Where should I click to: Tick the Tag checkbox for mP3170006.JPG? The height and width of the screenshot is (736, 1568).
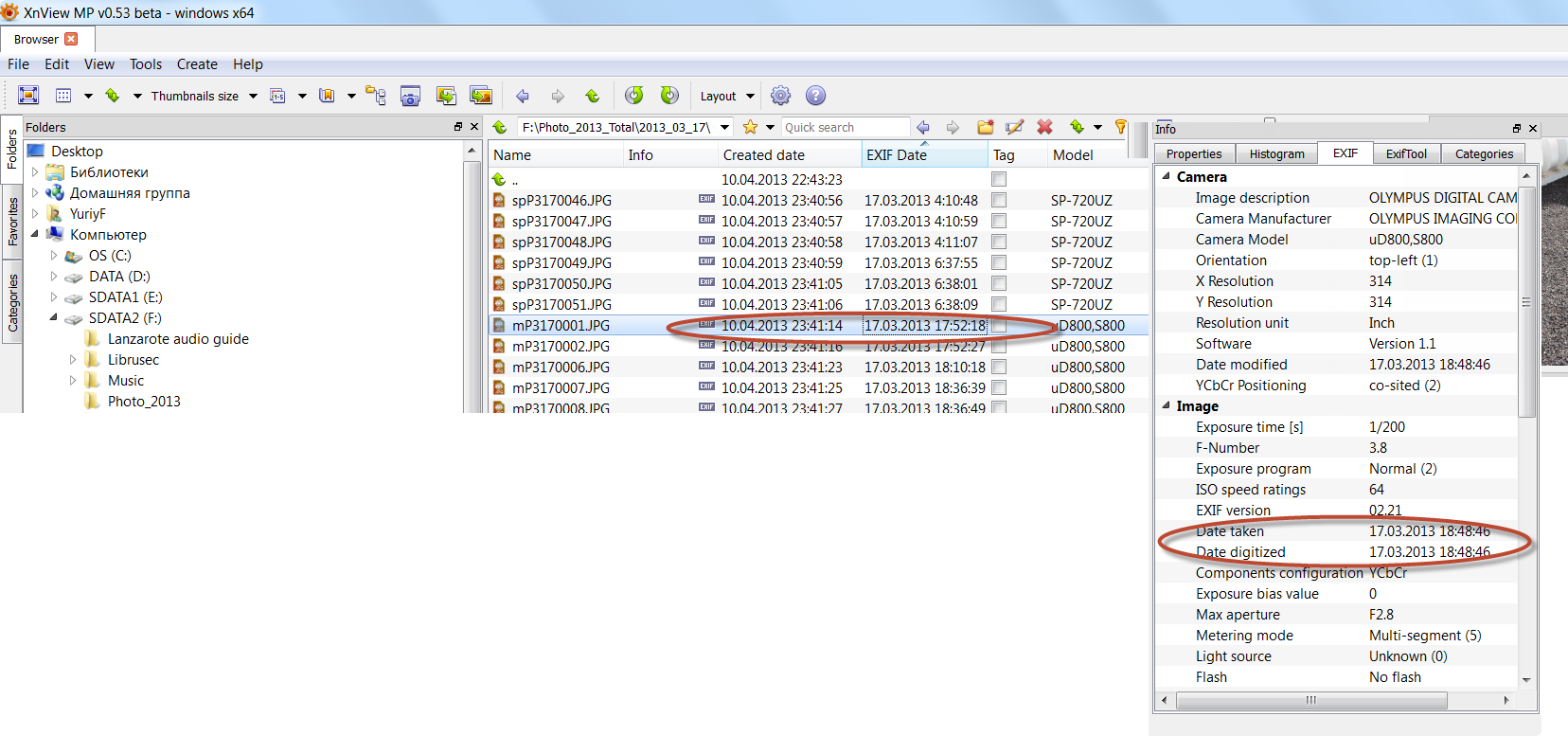pos(999,367)
